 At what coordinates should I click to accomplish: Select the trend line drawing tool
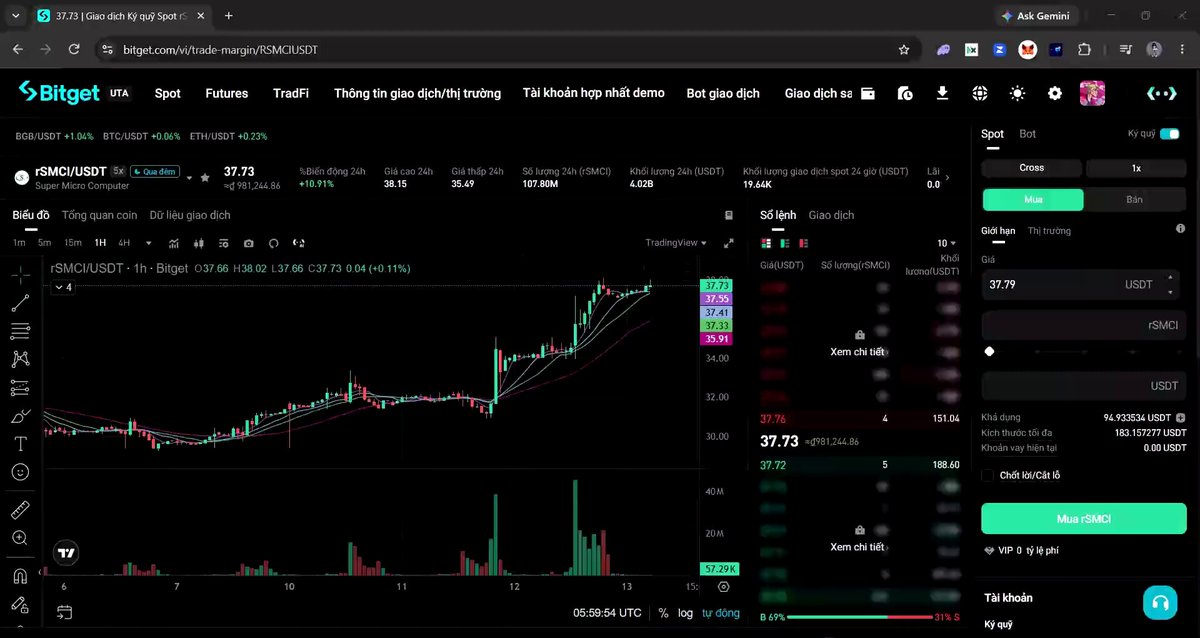(x=20, y=303)
